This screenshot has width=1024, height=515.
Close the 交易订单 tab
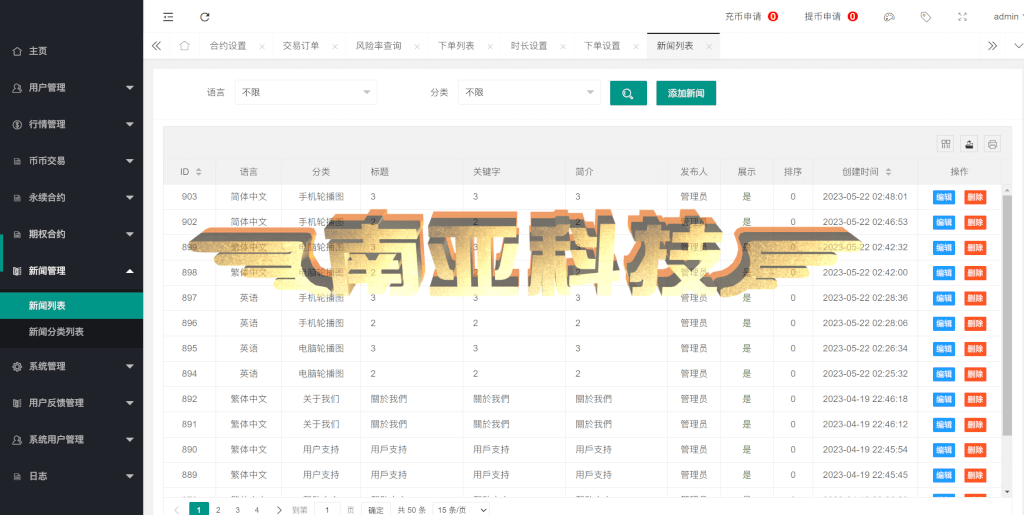click(x=334, y=46)
